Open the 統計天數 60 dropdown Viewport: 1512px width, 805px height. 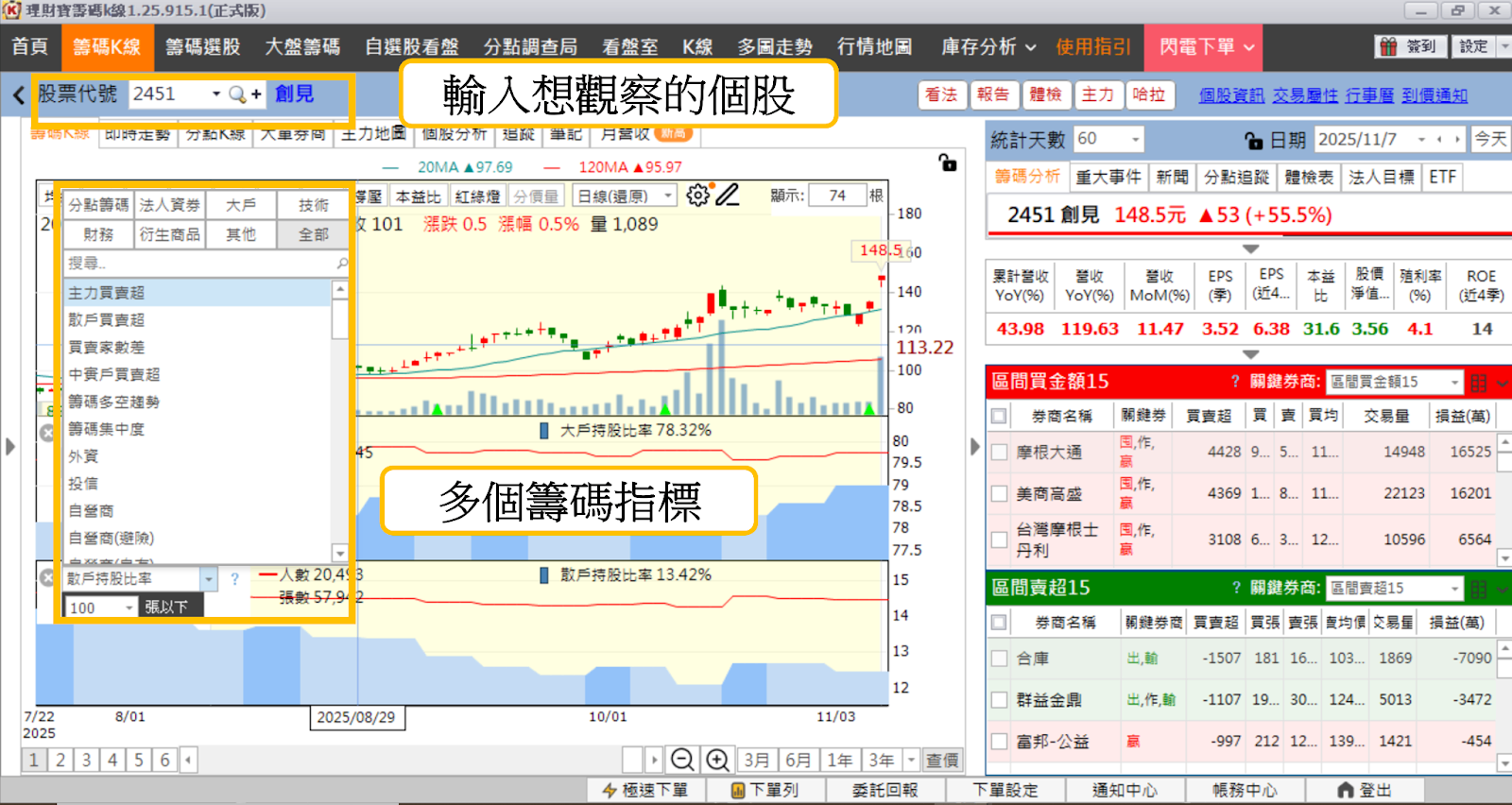pos(1135,140)
